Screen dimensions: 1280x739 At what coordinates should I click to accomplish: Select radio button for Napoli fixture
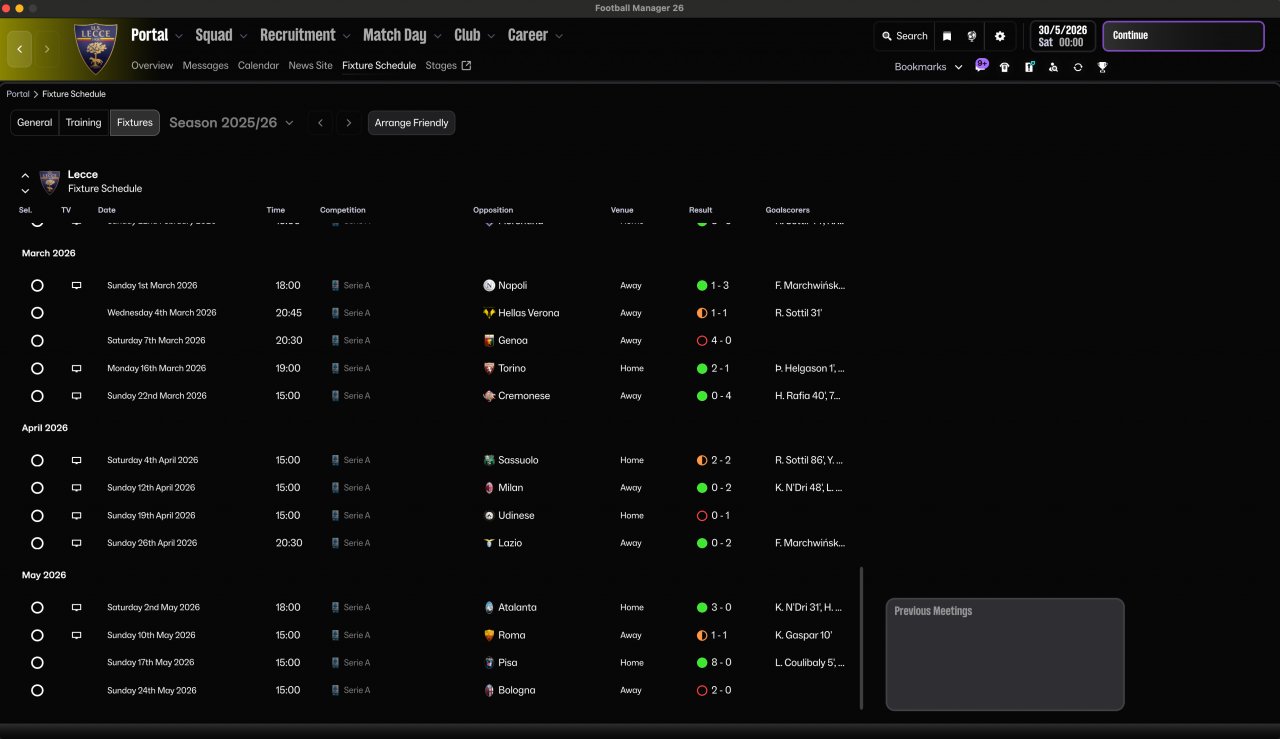coord(37,285)
